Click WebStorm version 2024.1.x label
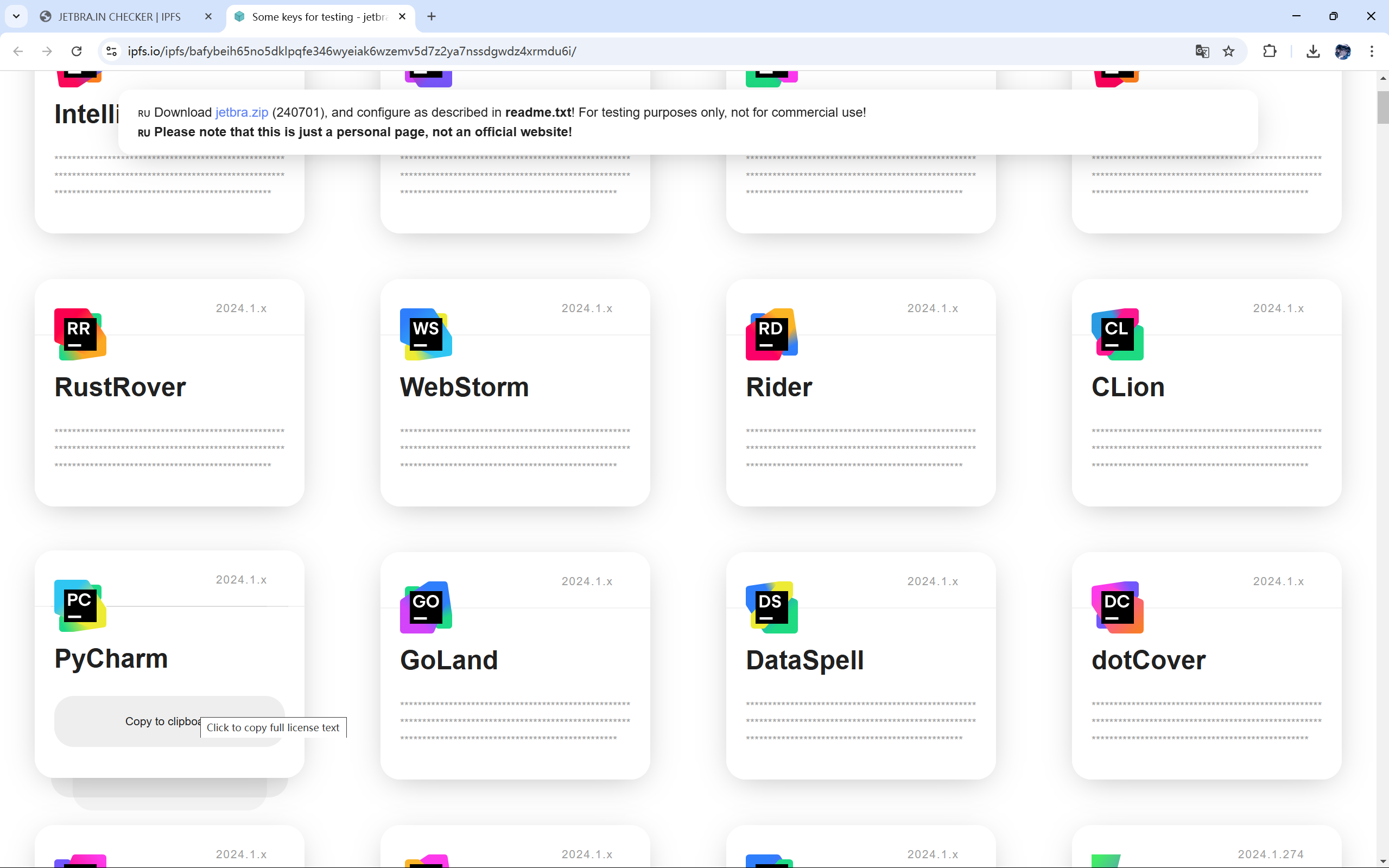This screenshot has width=1389, height=868. tap(587, 308)
